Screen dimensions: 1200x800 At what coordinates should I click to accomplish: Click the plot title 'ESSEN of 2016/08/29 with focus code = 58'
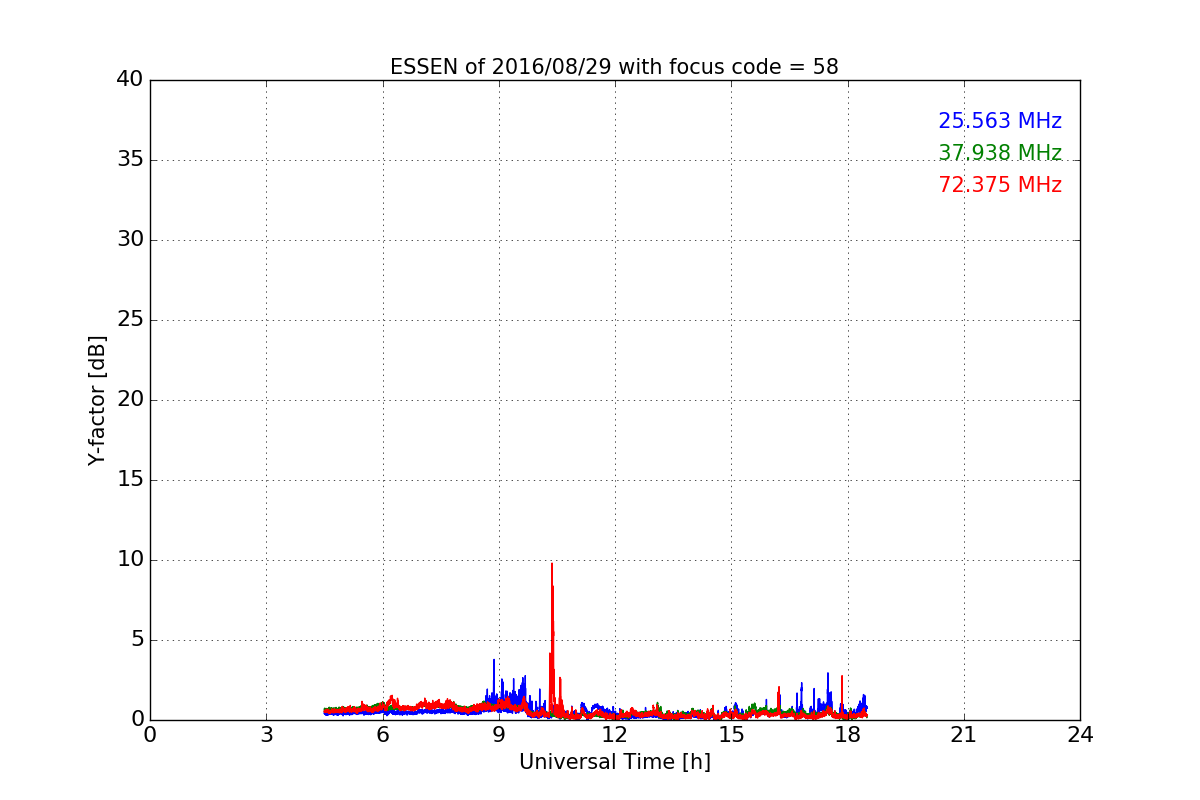pyautogui.click(x=614, y=67)
